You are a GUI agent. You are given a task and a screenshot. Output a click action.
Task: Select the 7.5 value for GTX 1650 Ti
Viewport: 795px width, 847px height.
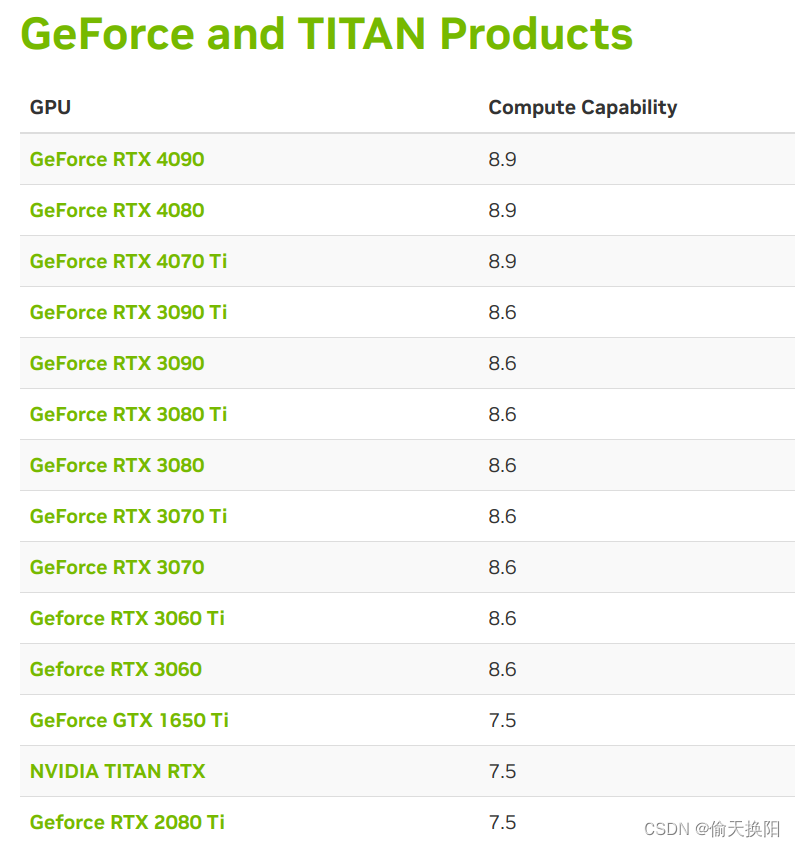click(x=502, y=720)
